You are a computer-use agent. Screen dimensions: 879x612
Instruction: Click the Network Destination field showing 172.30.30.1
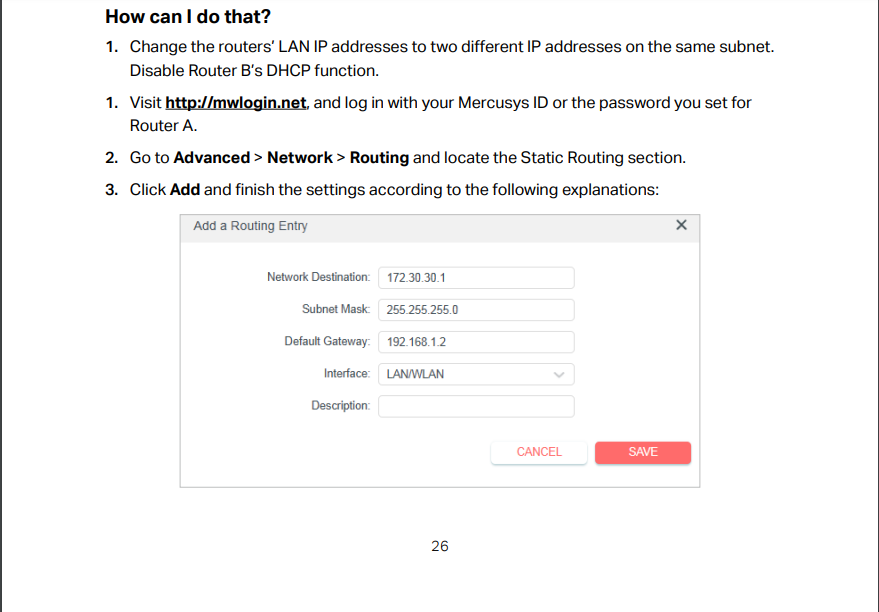(476, 278)
